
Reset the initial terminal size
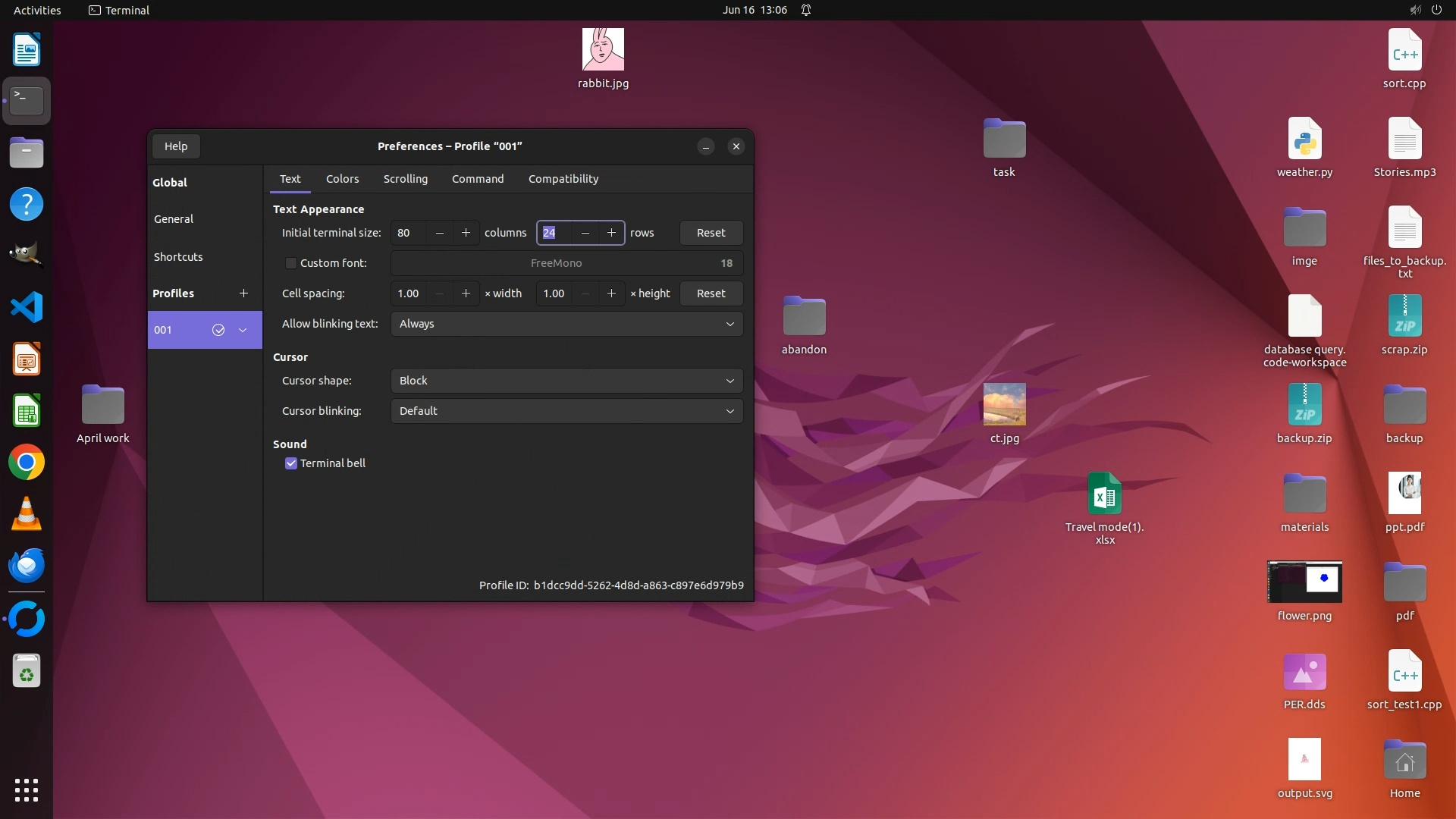tap(711, 233)
